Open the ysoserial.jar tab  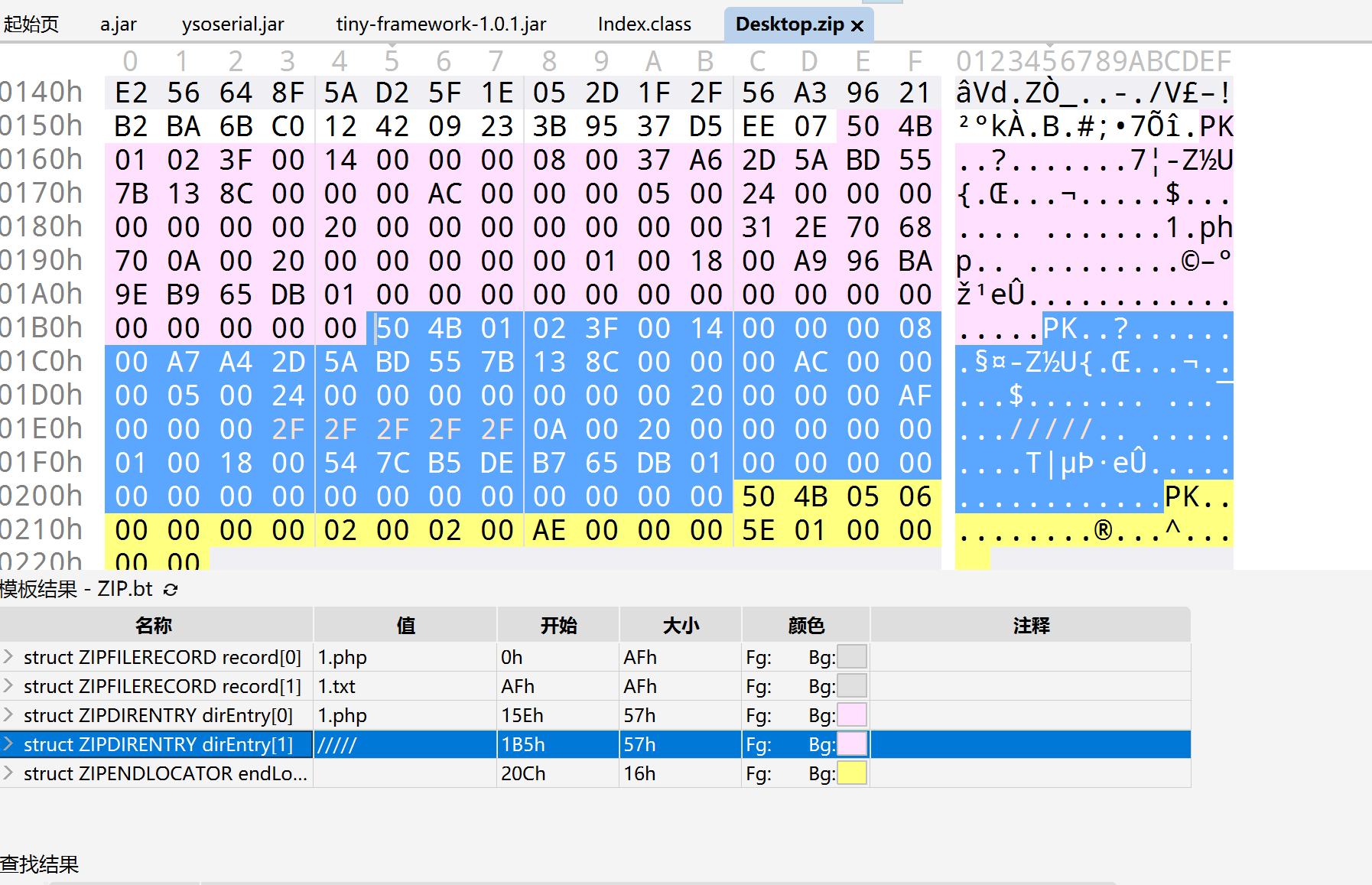[232, 24]
